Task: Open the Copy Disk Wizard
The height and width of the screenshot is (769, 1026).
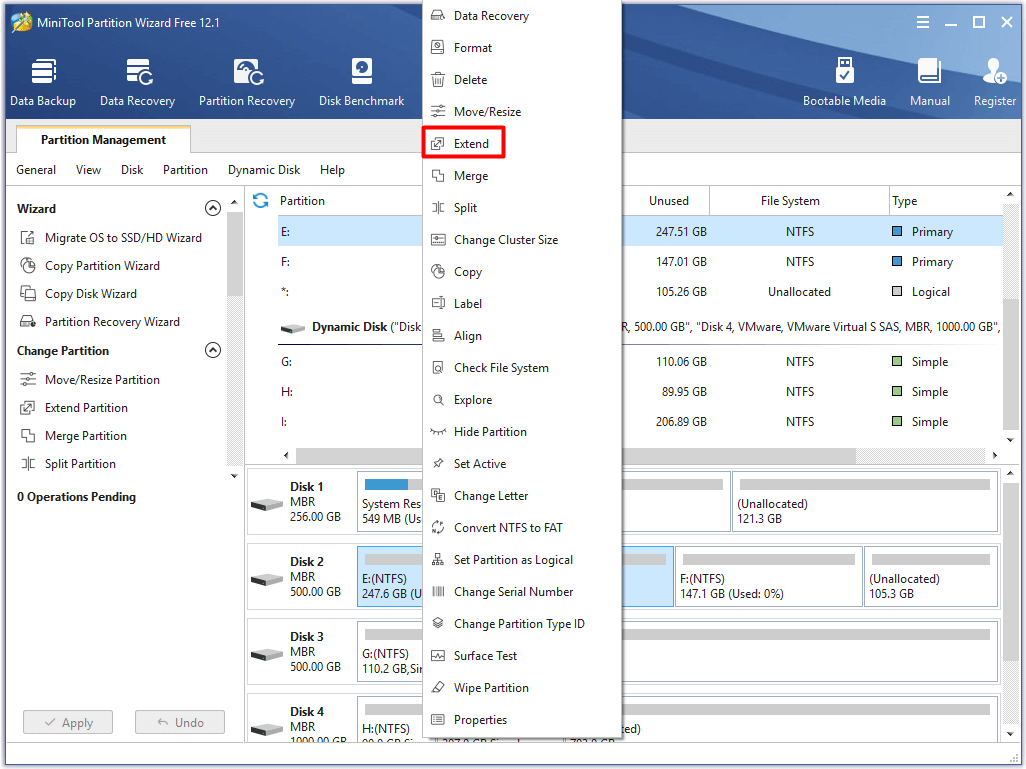Action: (x=79, y=294)
